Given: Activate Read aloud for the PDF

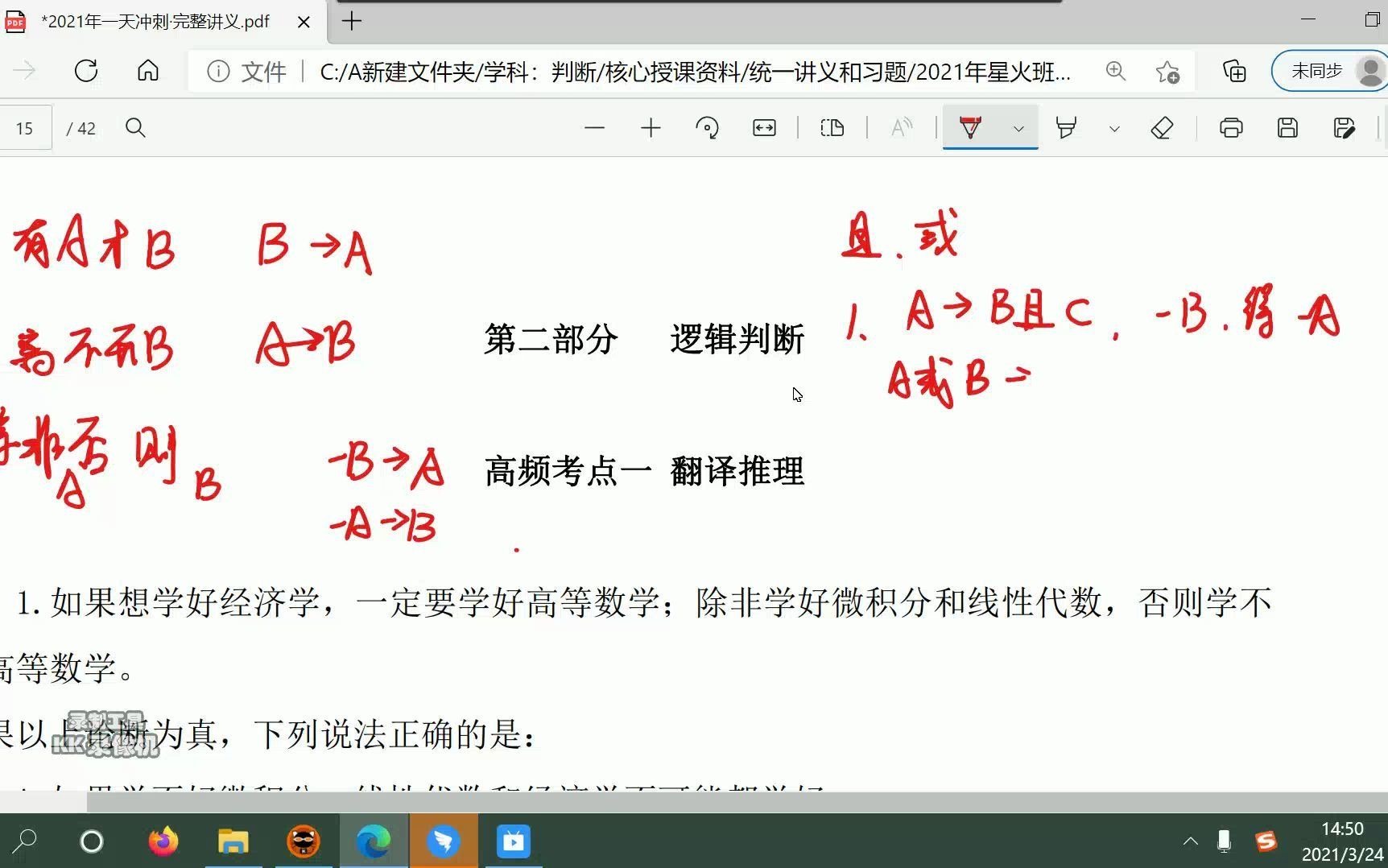Looking at the screenshot, I should coord(900,128).
